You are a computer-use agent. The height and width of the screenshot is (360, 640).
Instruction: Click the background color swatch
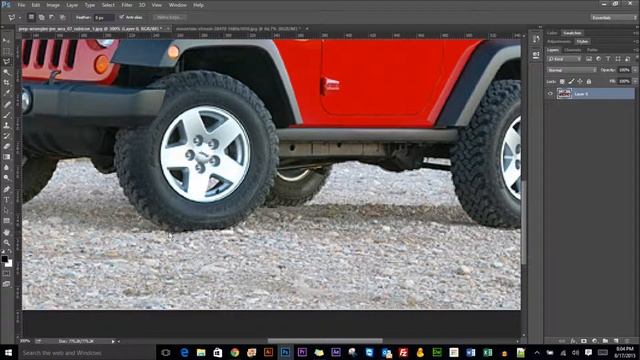(9, 264)
